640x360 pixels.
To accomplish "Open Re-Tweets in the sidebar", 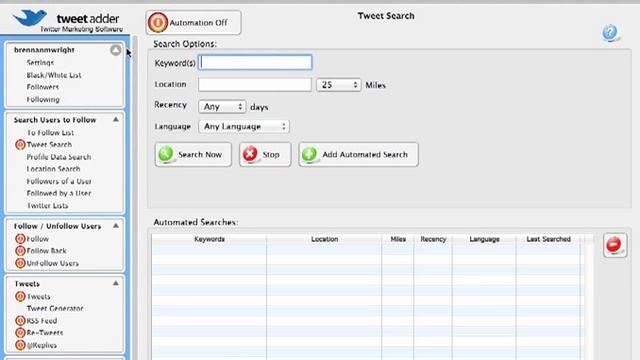I will (x=44, y=332).
